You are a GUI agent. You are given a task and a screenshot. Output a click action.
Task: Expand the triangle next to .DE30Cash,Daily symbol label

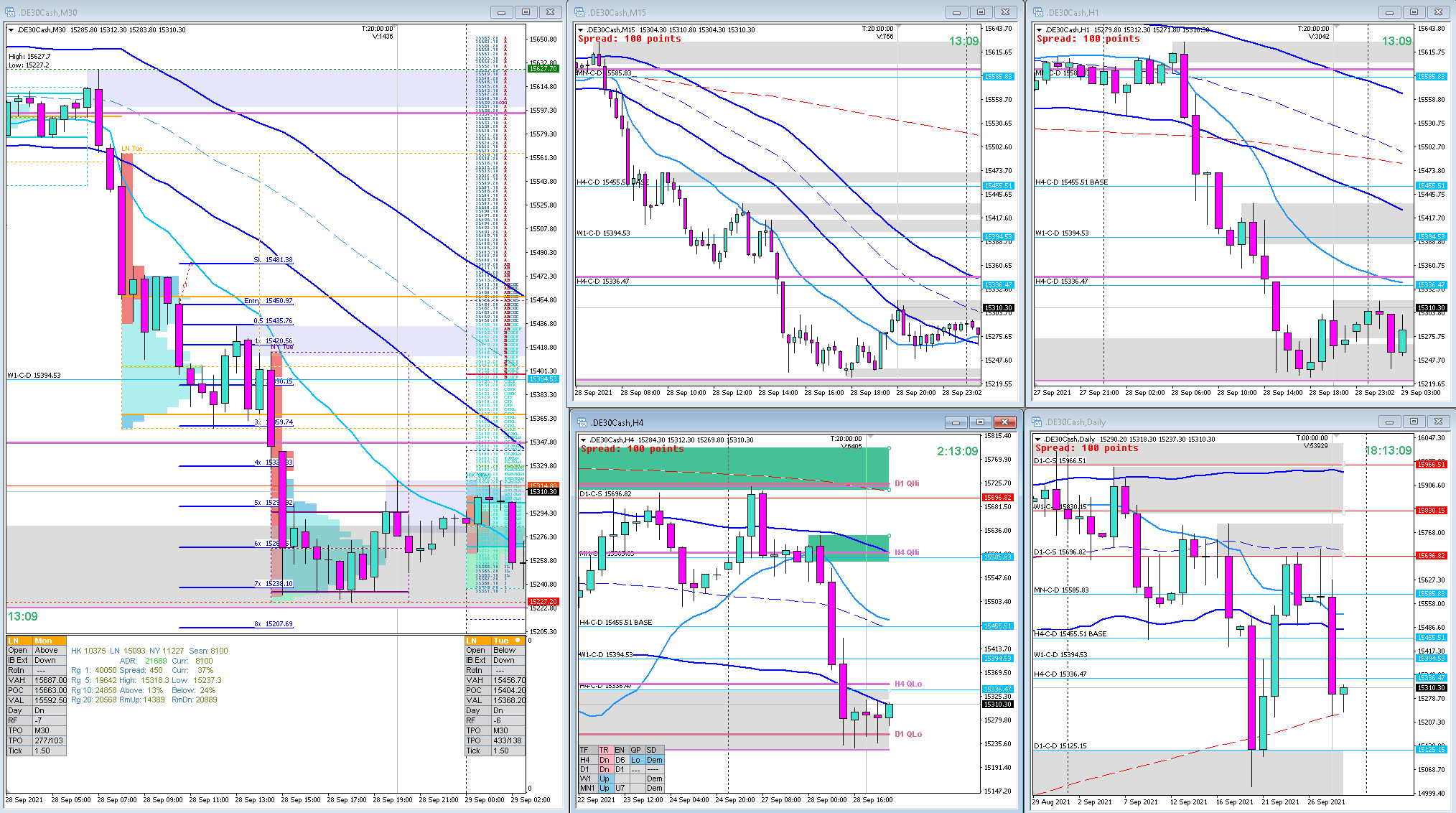(1038, 439)
